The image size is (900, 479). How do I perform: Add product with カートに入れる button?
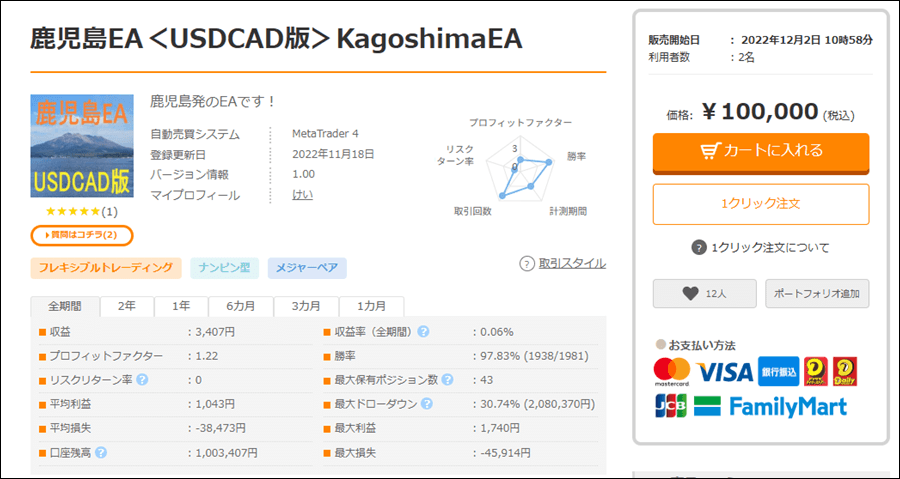pyautogui.click(x=761, y=153)
